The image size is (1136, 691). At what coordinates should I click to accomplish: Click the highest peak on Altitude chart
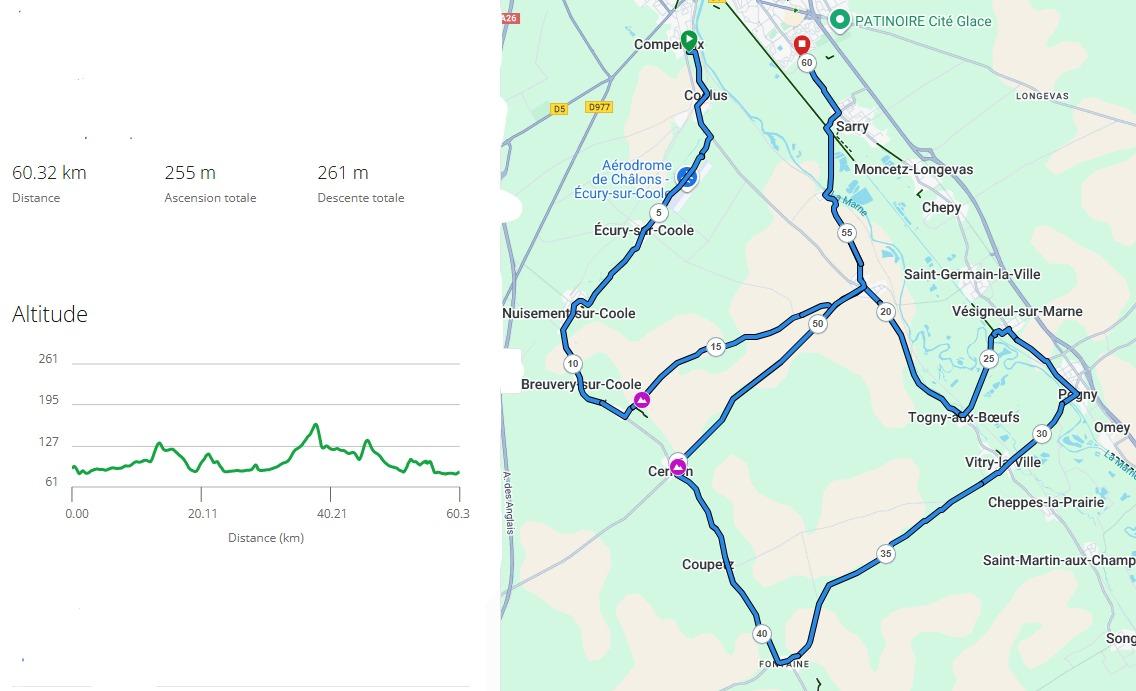[x=317, y=425]
